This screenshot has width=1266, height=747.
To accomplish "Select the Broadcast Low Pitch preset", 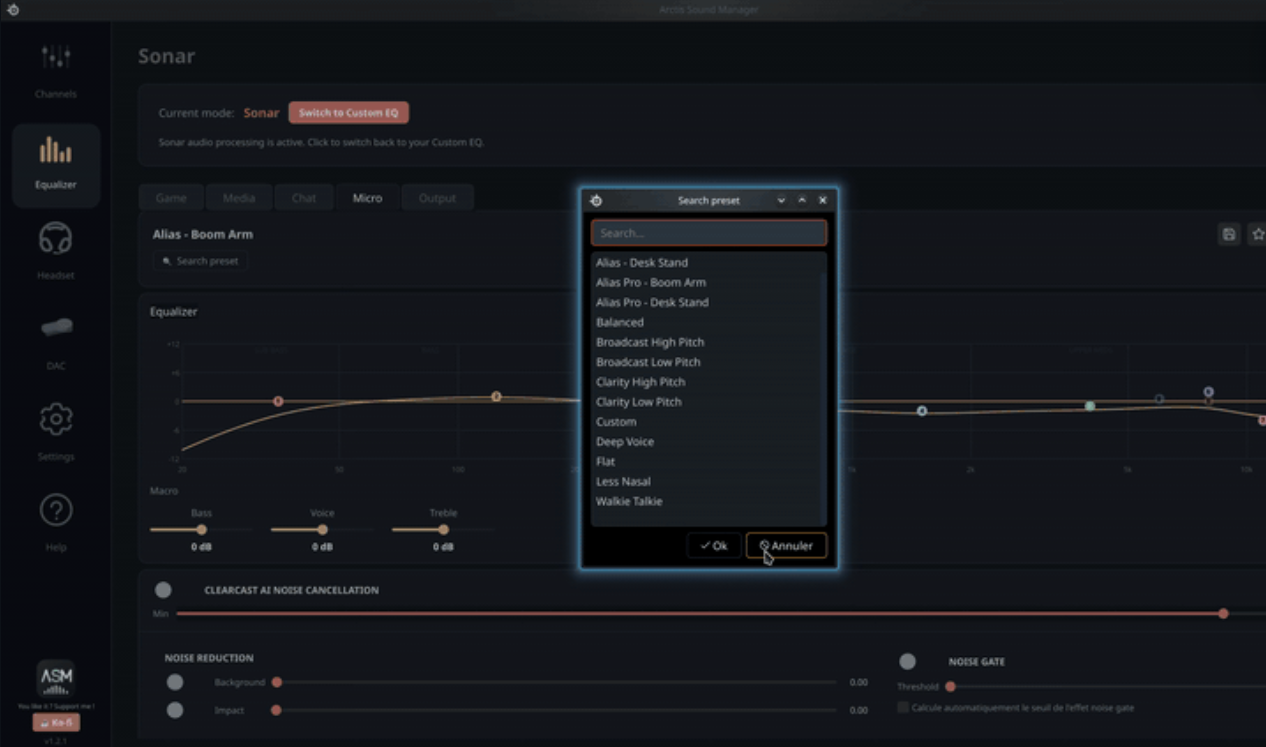I will click(708, 362).
